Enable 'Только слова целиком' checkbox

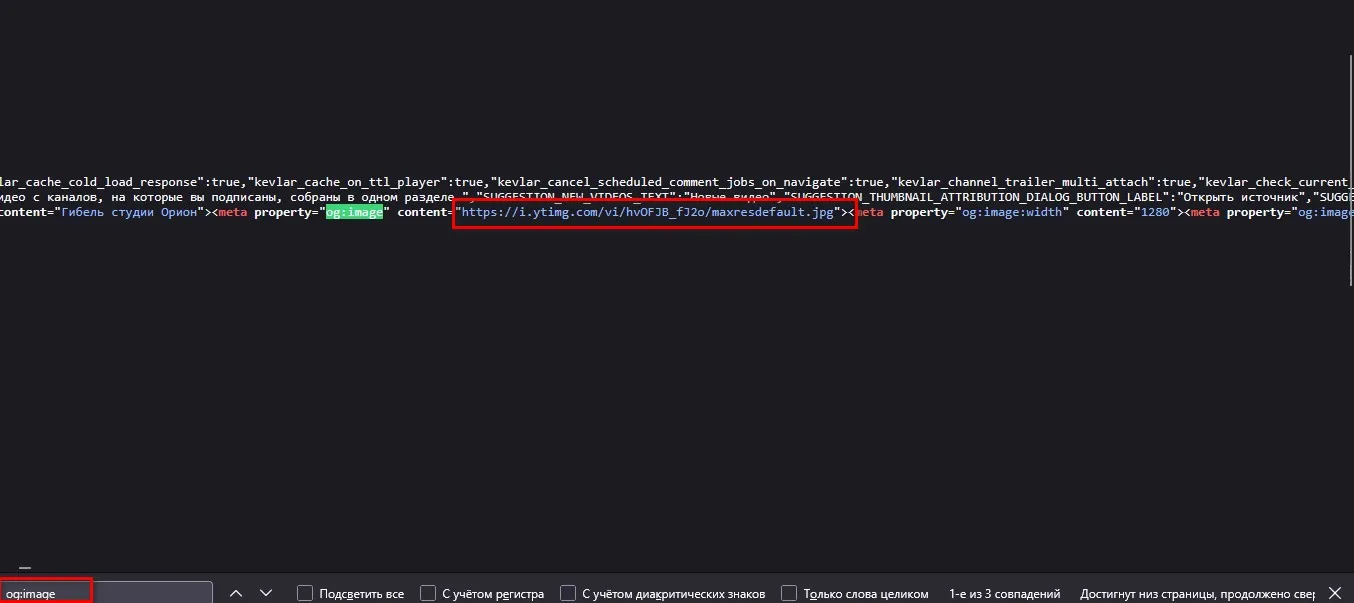click(x=789, y=593)
